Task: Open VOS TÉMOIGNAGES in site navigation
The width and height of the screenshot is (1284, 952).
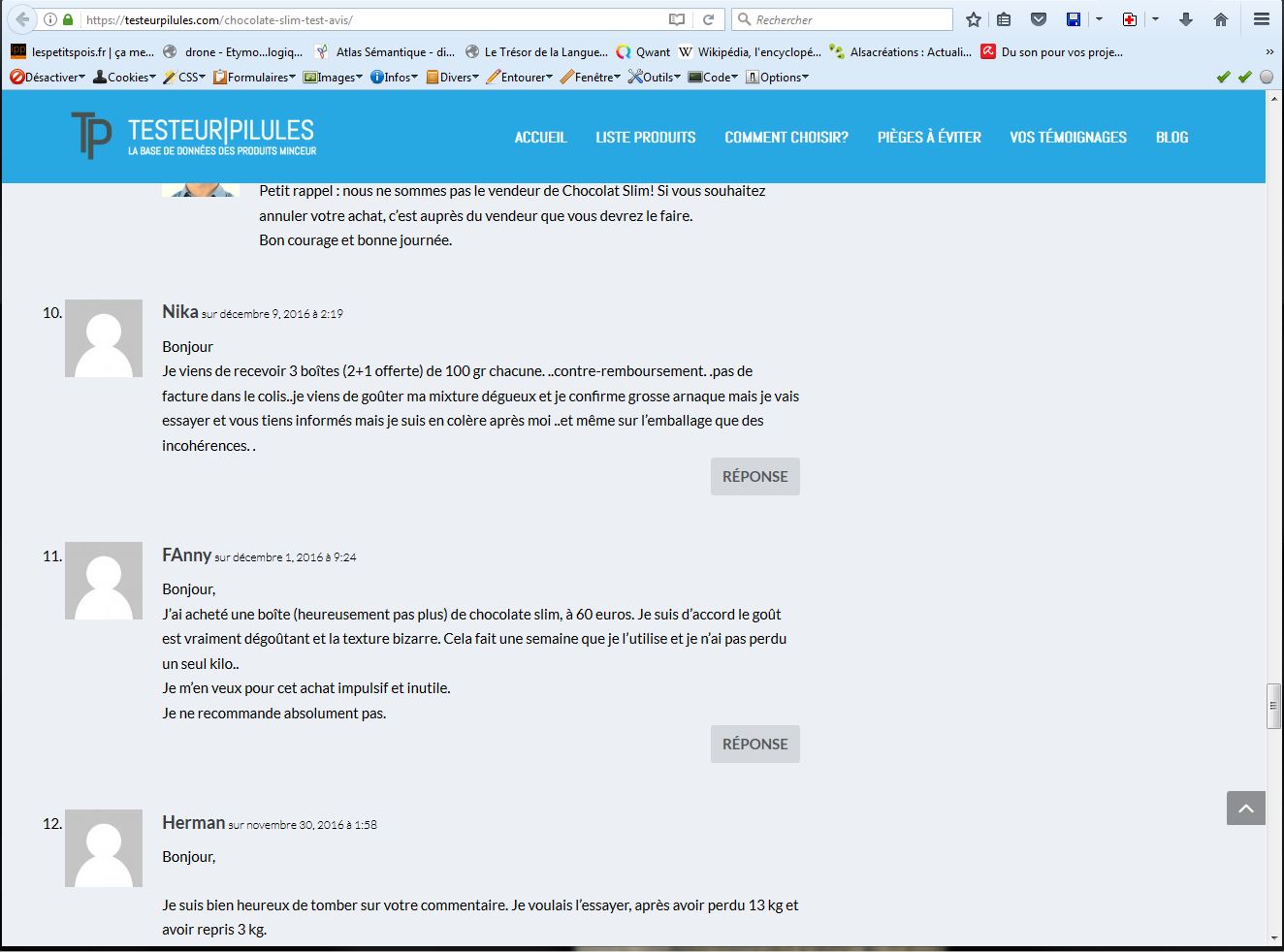Action: tap(1068, 138)
